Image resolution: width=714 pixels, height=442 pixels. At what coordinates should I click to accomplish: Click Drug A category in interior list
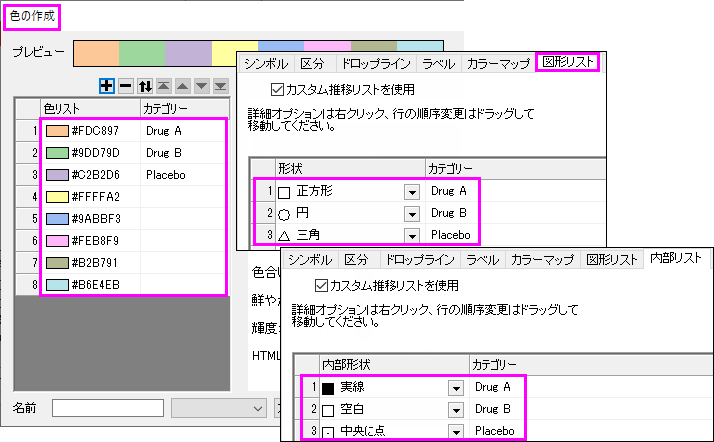coord(493,387)
